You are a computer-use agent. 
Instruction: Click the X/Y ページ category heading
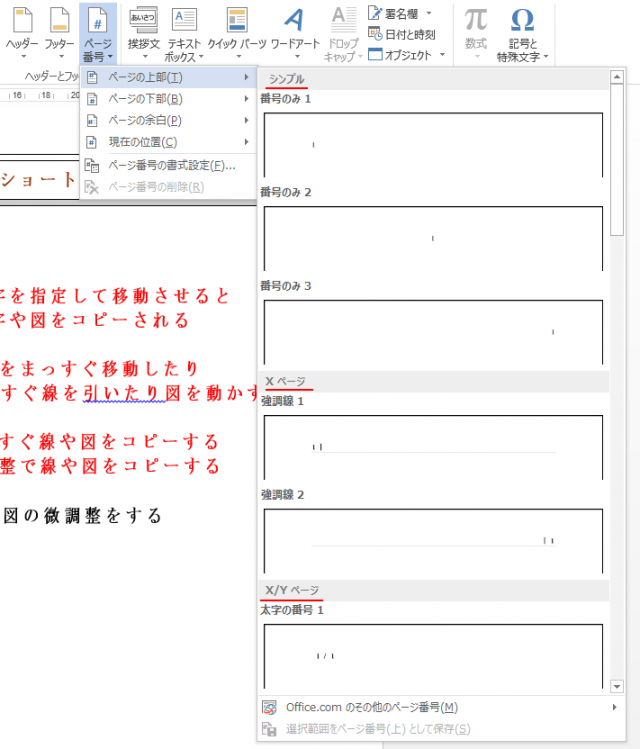tap(292, 590)
